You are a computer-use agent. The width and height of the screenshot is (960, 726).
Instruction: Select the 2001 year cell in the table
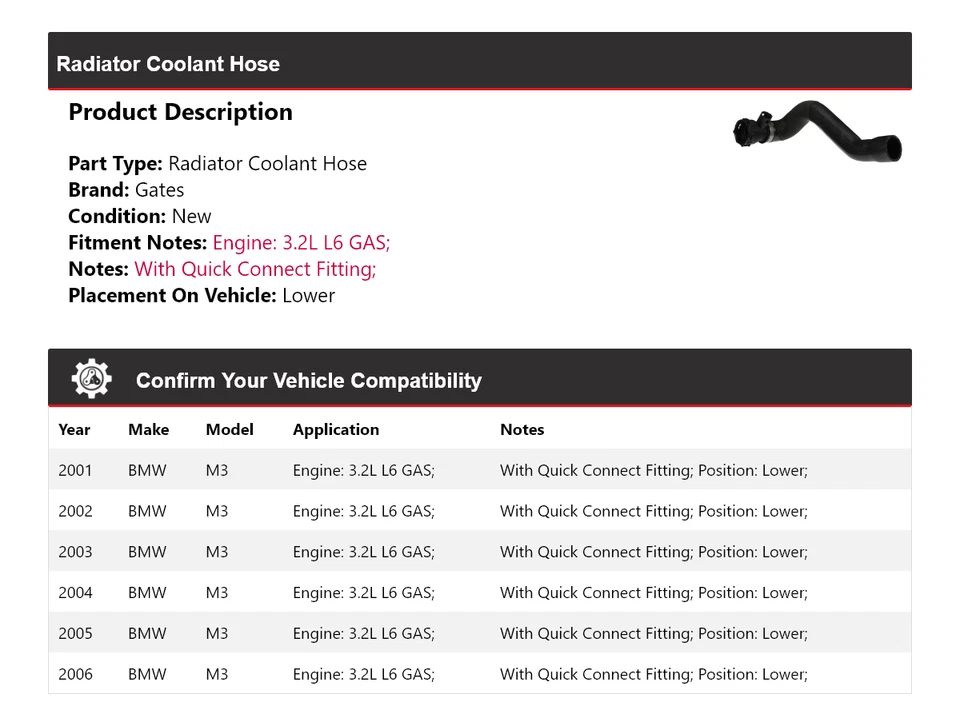75,470
